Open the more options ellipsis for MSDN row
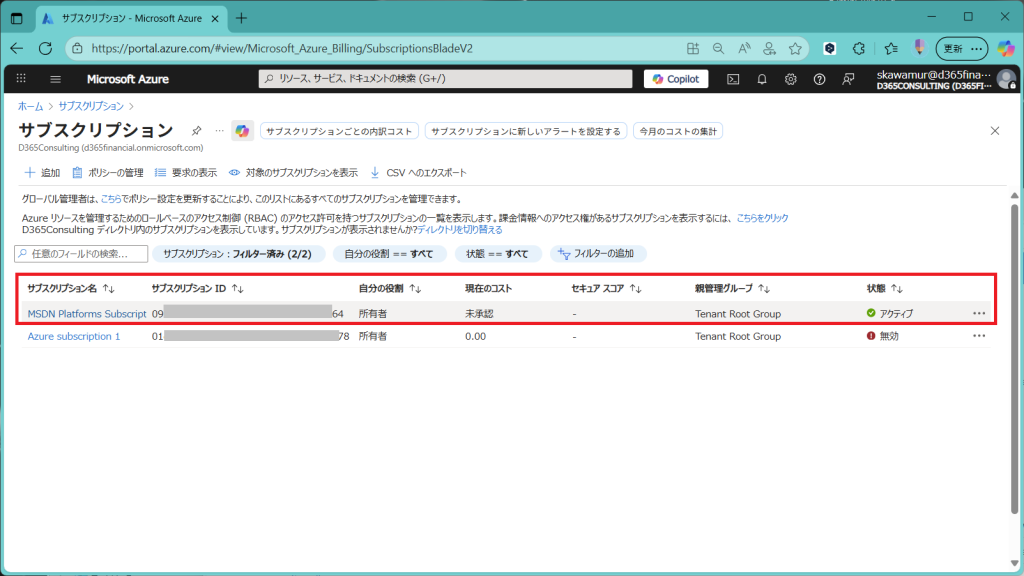This screenshot has height=576, width=1024. pyautogui.click(x=978, y=313)
